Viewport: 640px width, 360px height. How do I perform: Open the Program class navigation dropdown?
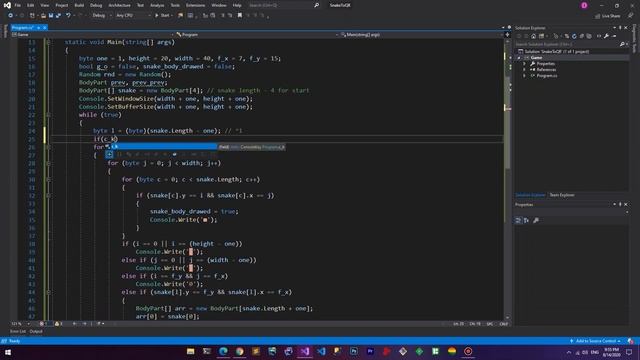click(x=257, y=35)
